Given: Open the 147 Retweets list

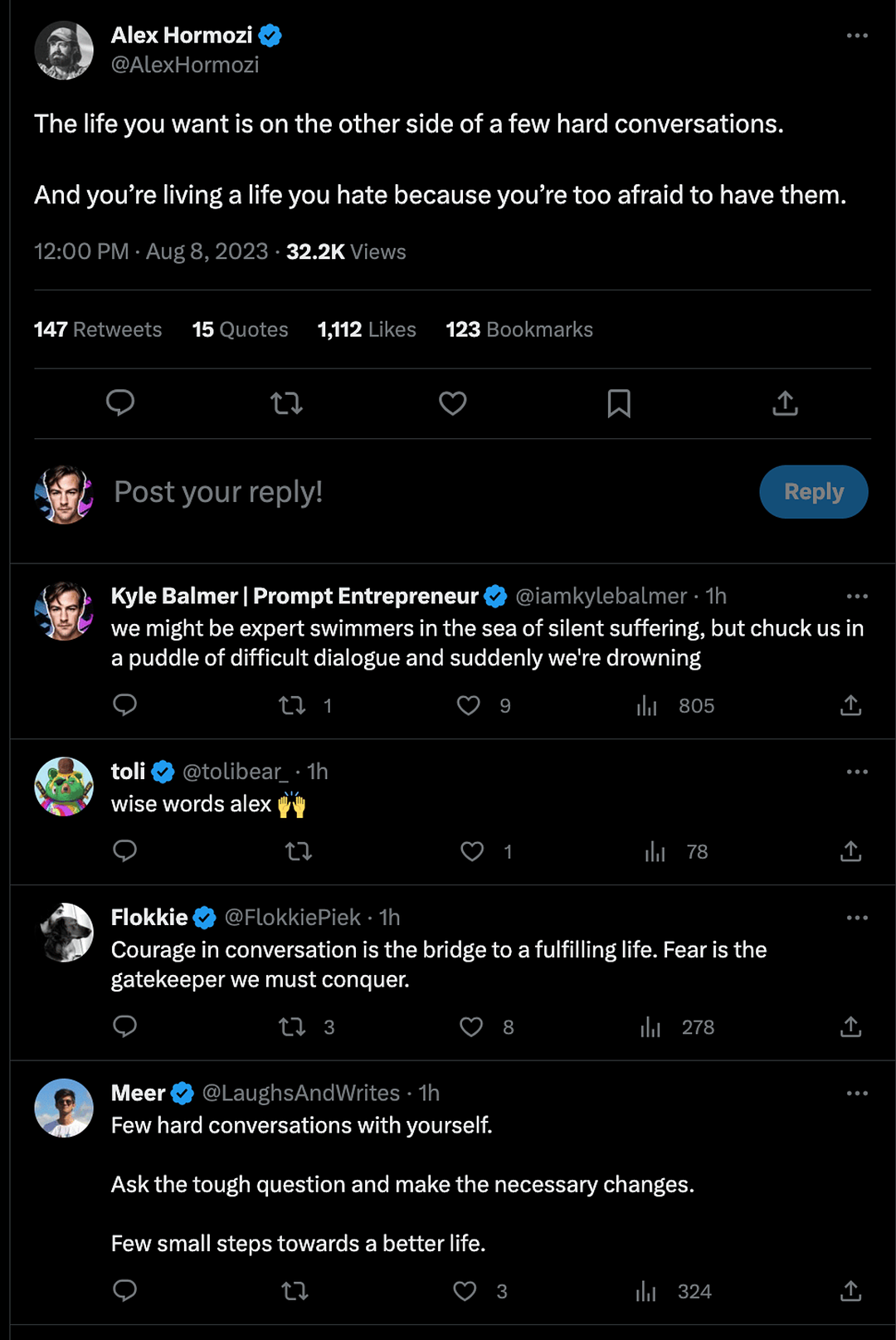Looking at the screenshot, I should pos(98,329).
